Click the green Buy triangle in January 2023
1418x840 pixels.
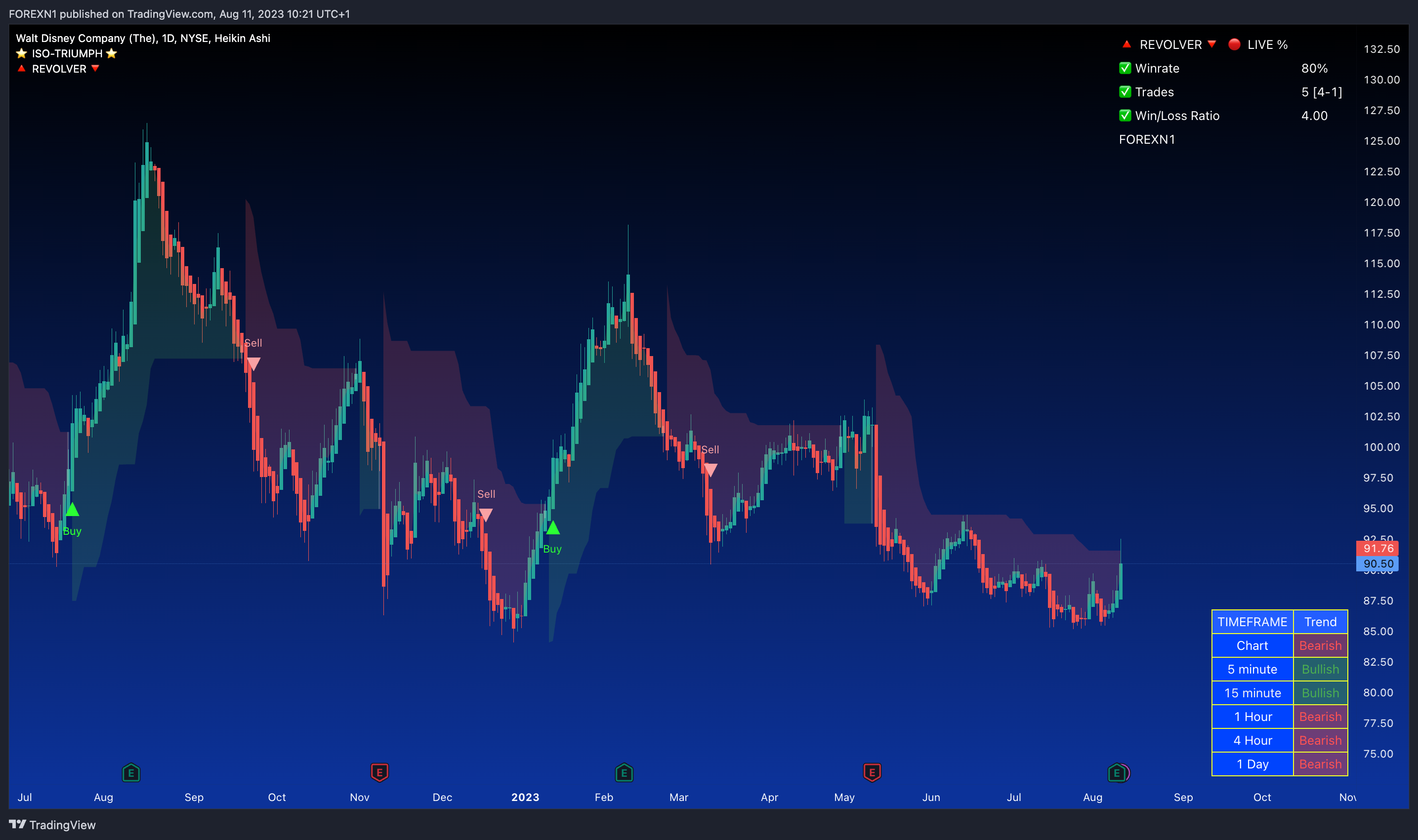coord(553,527)
